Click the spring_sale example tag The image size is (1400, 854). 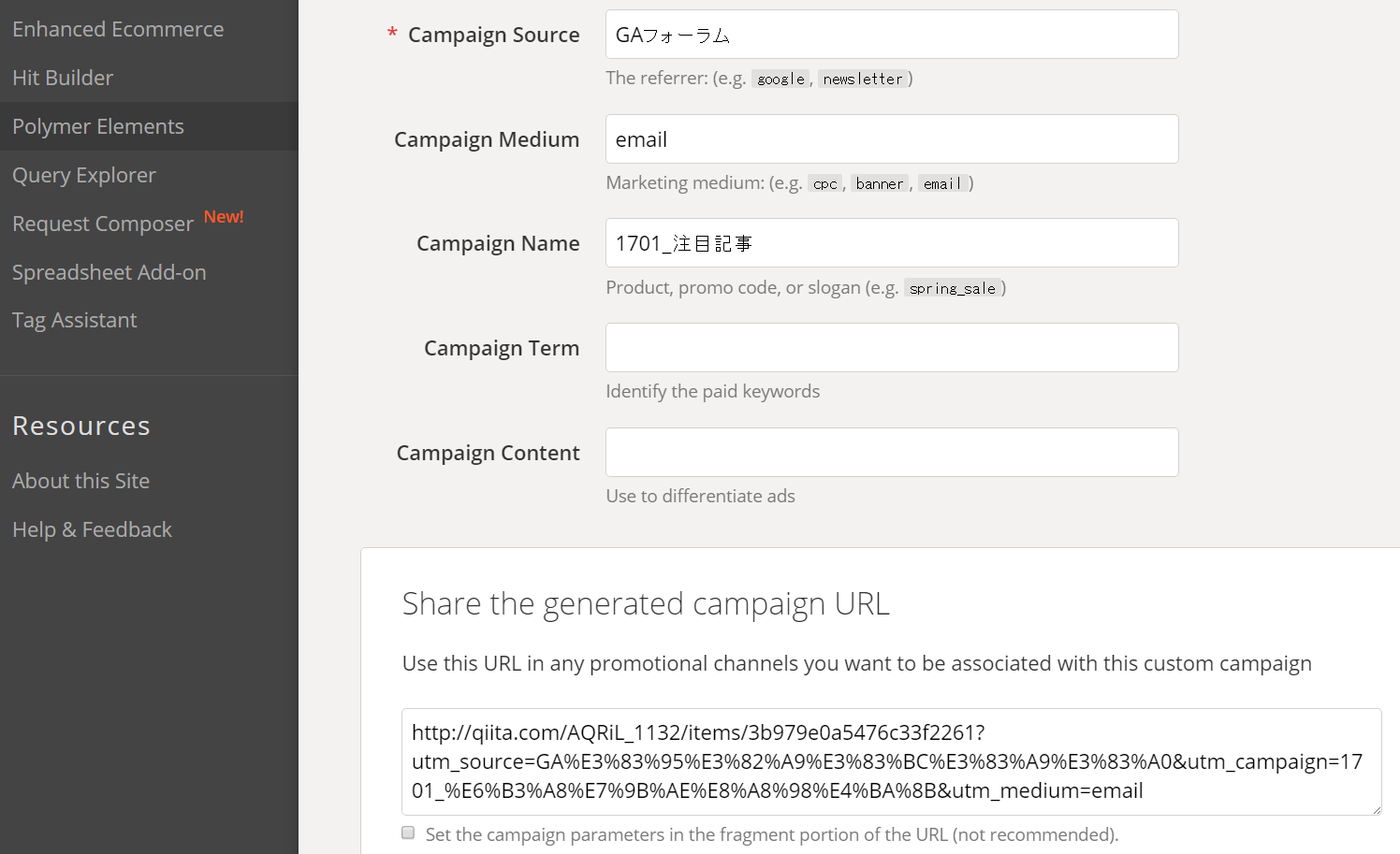[953, 288]
